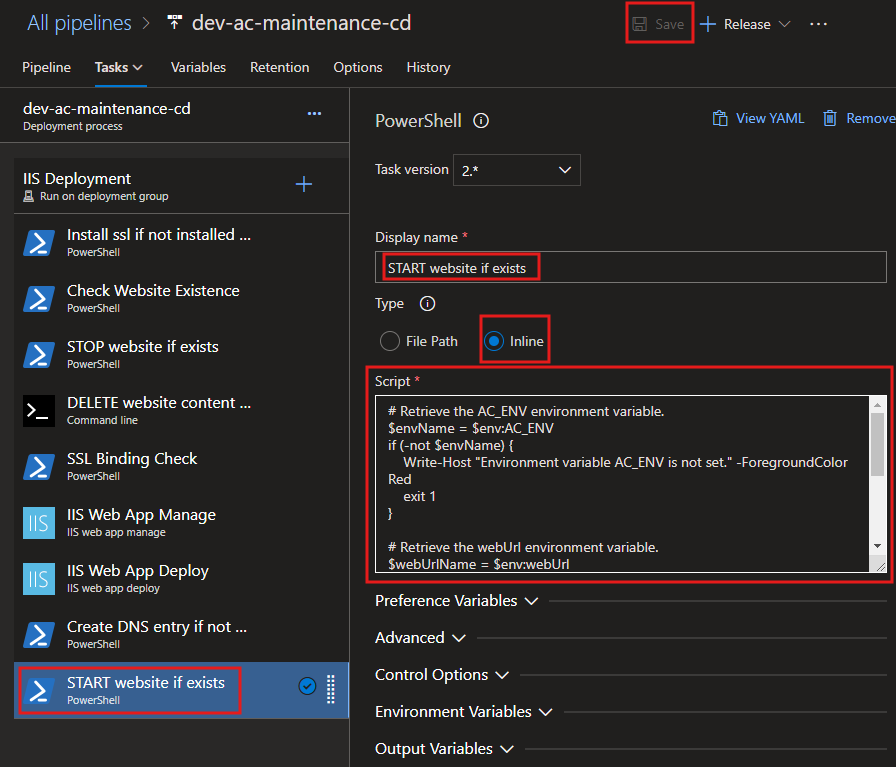Click Create DNS entry PowerShell icon
Screen dimensions: 896x767
39,634
